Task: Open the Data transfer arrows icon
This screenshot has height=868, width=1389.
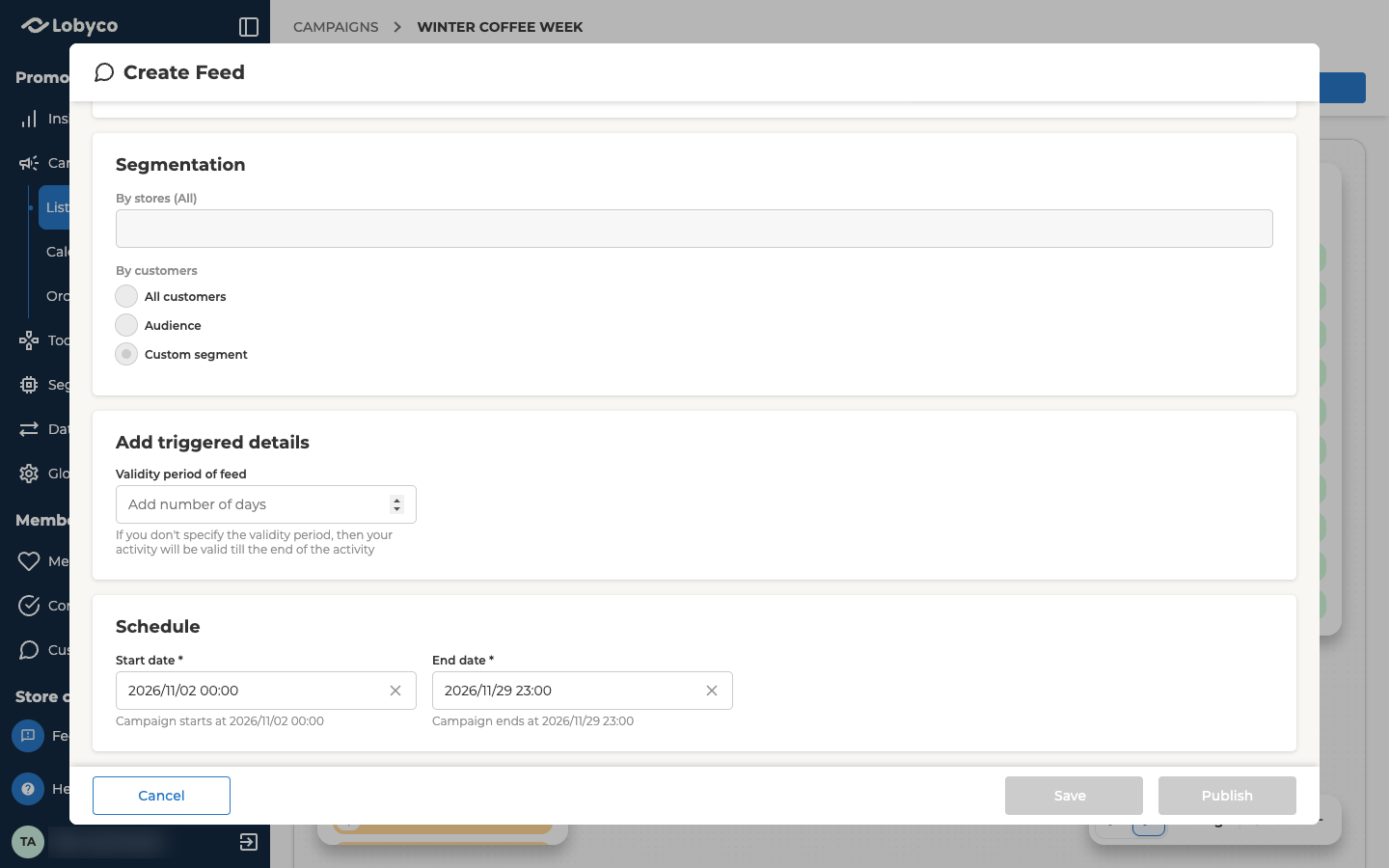Action: tap(29, 429)
